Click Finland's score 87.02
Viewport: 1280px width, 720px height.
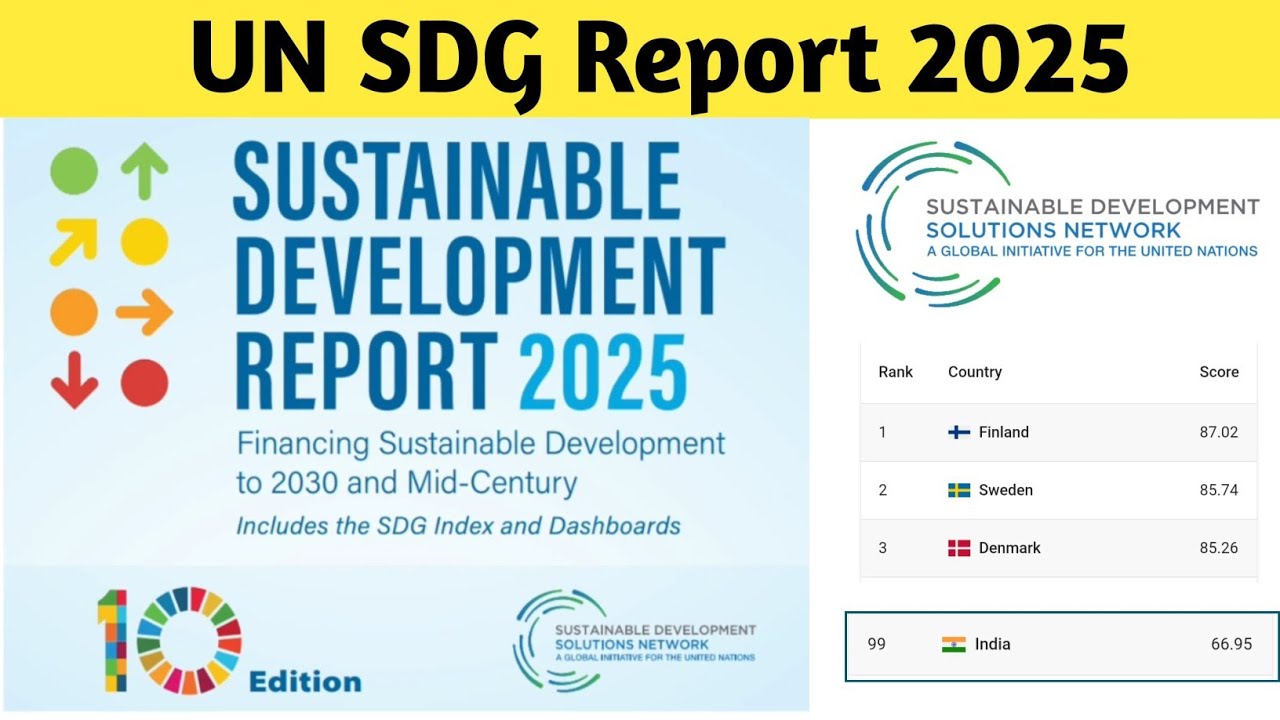(1219, 433)
